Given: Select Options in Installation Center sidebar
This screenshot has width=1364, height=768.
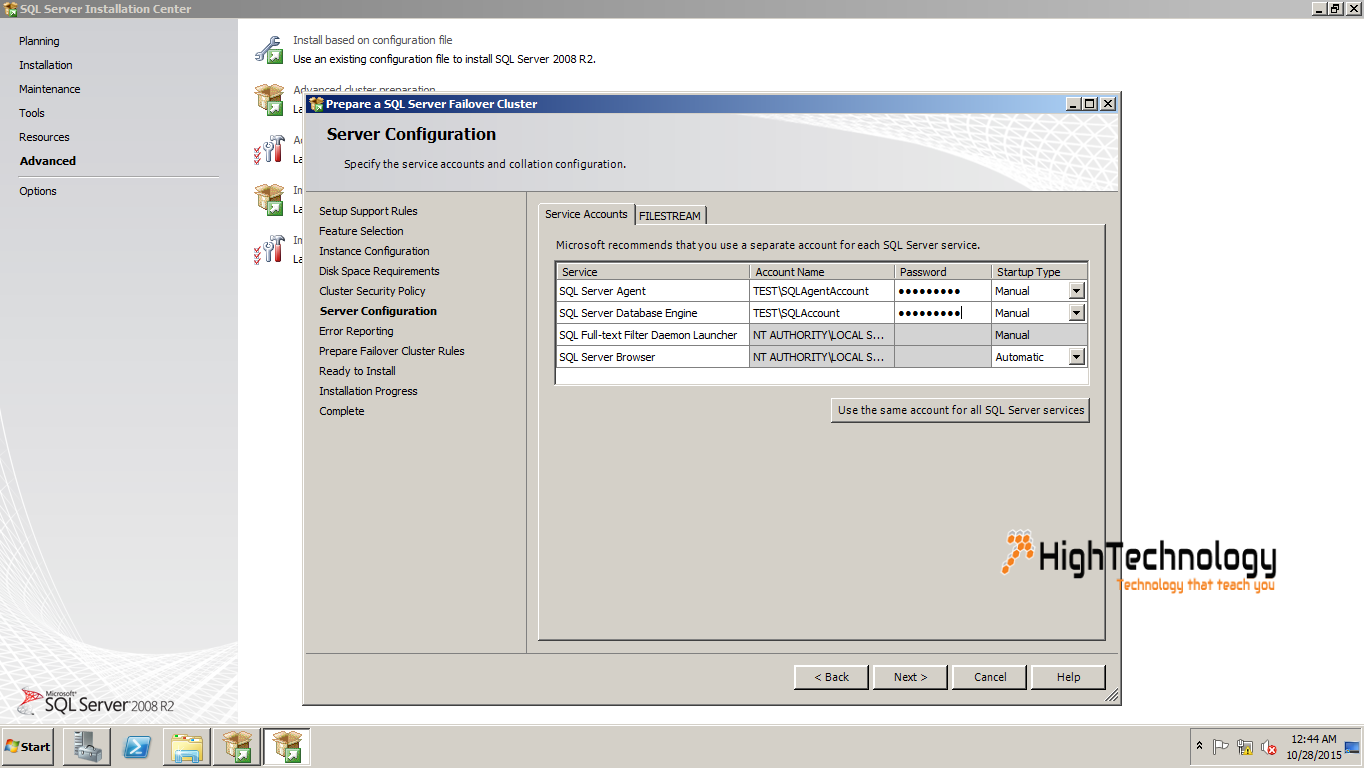Looking at the screenshot, I should tap(38, 191).
